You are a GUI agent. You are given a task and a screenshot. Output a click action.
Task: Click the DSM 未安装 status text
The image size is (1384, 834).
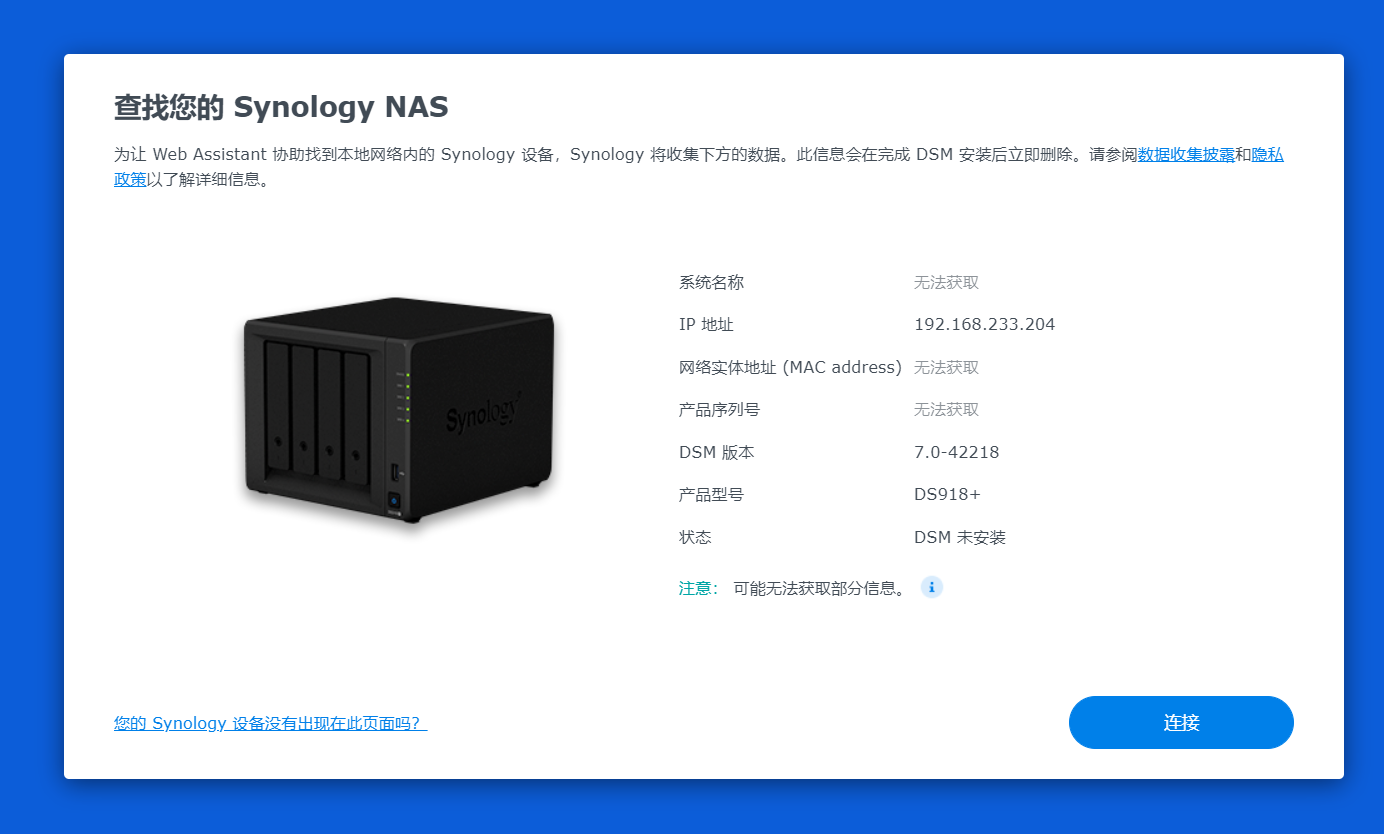[x=960, y=537]
